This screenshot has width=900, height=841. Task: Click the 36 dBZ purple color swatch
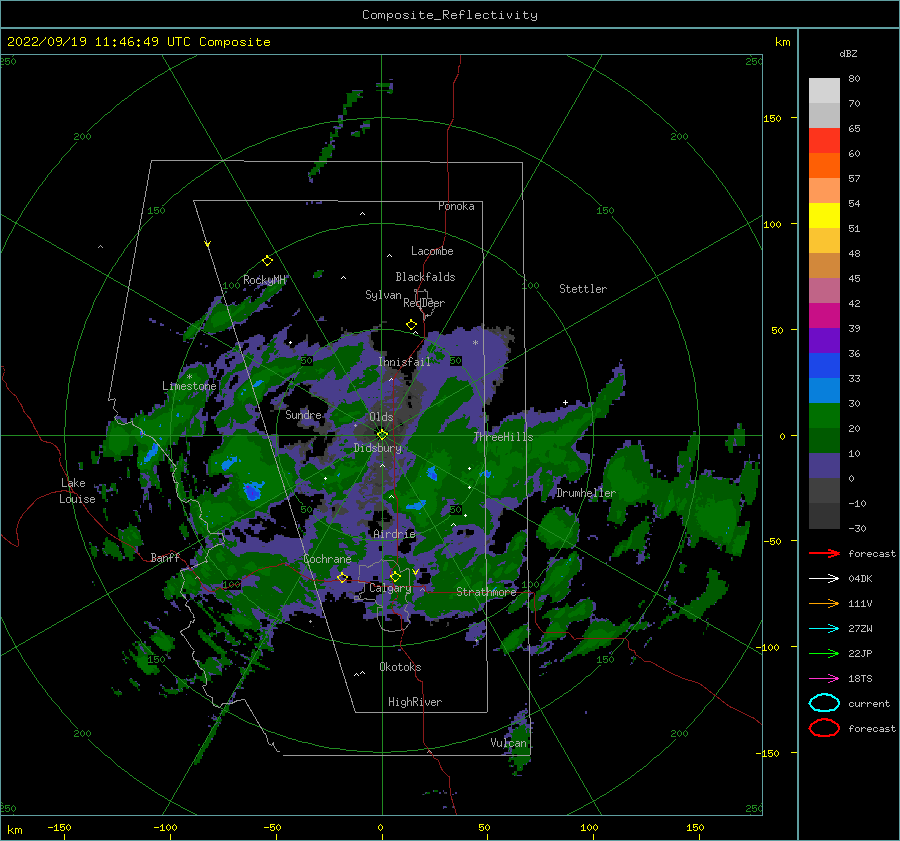(x=824, y=340)
